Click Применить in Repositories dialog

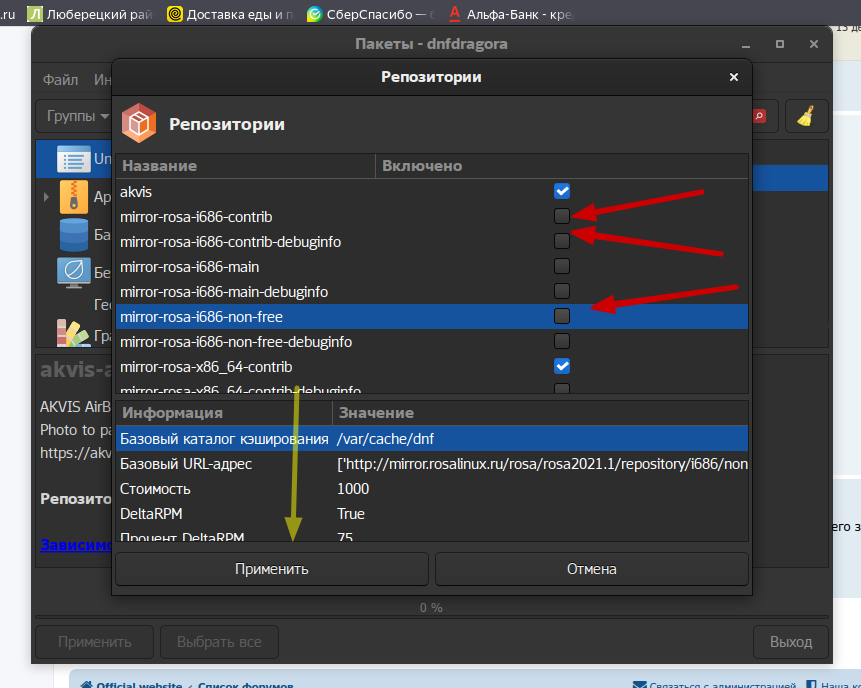pyautogui.click(x=272, y=569)
